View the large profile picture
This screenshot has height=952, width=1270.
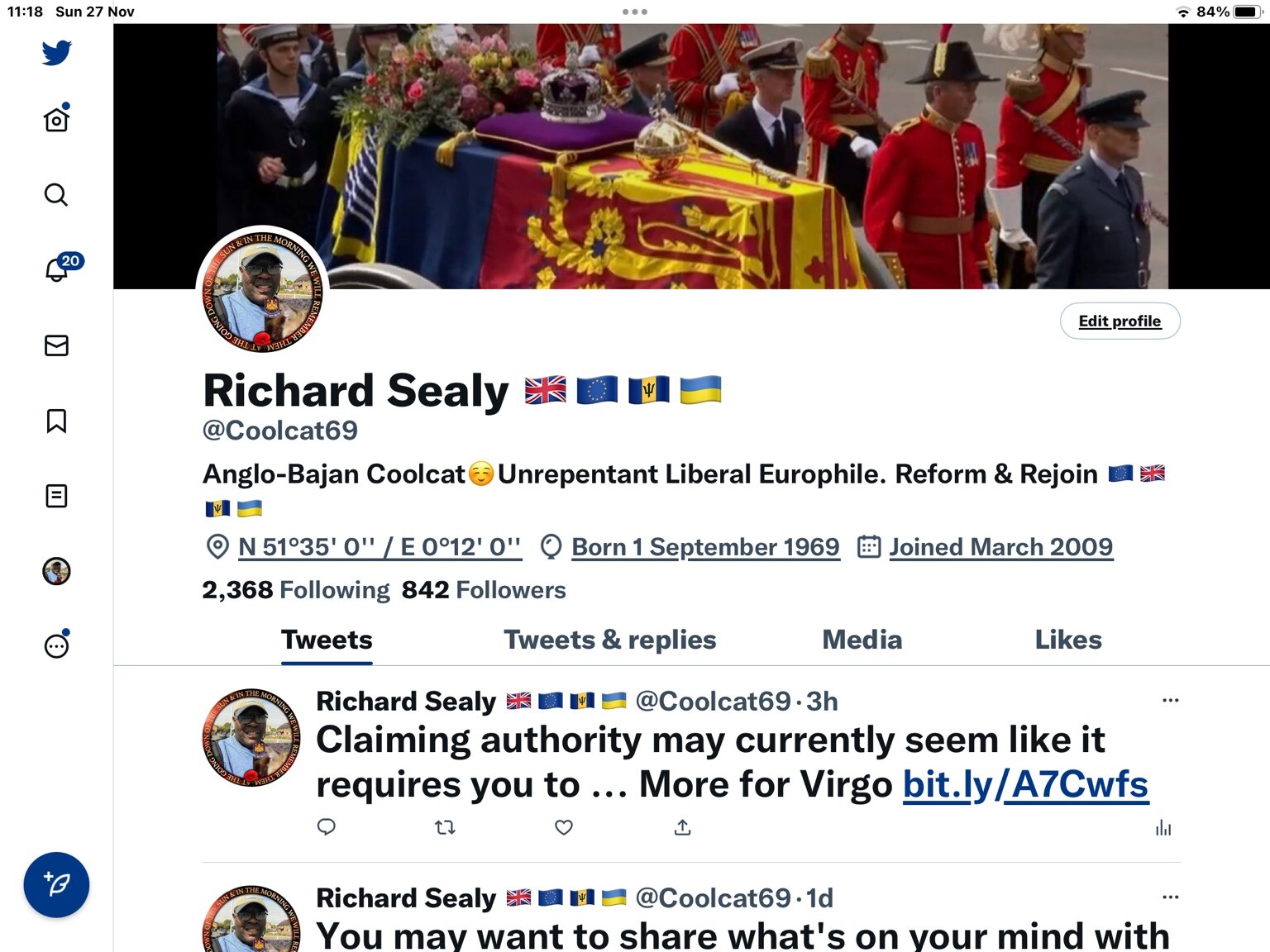pos(263,292)
